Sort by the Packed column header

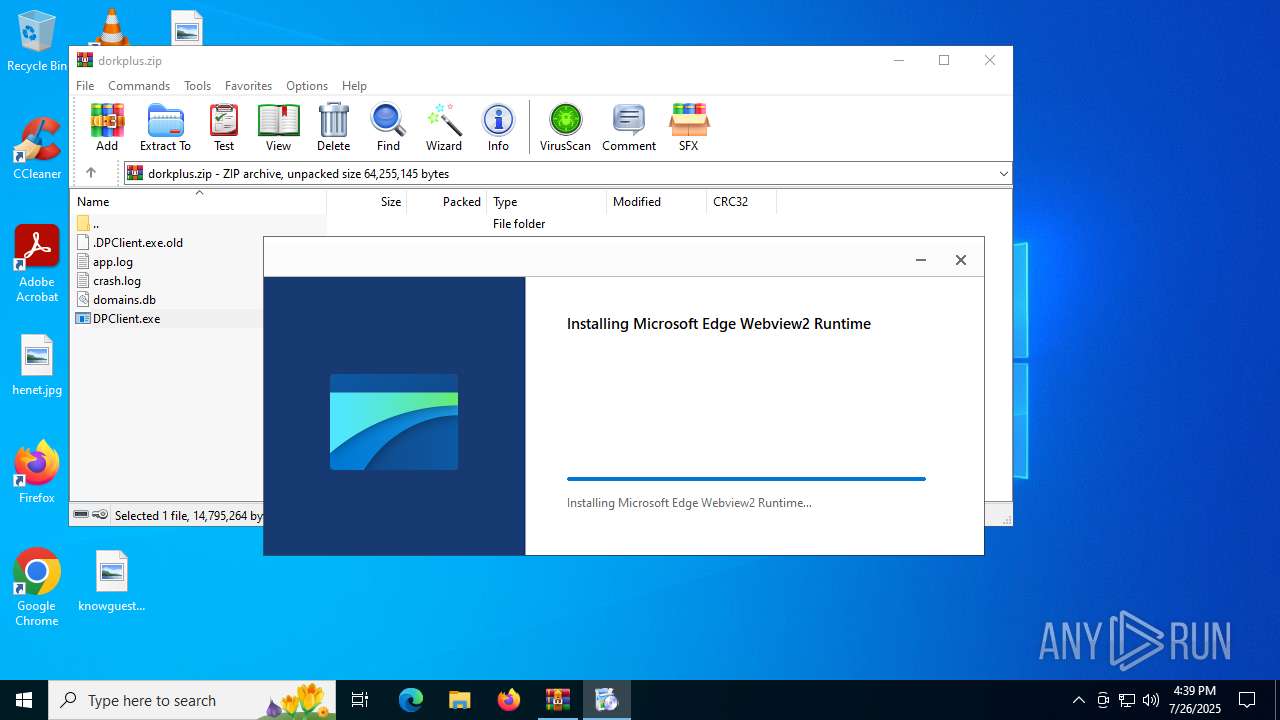(x=446, y=202)
